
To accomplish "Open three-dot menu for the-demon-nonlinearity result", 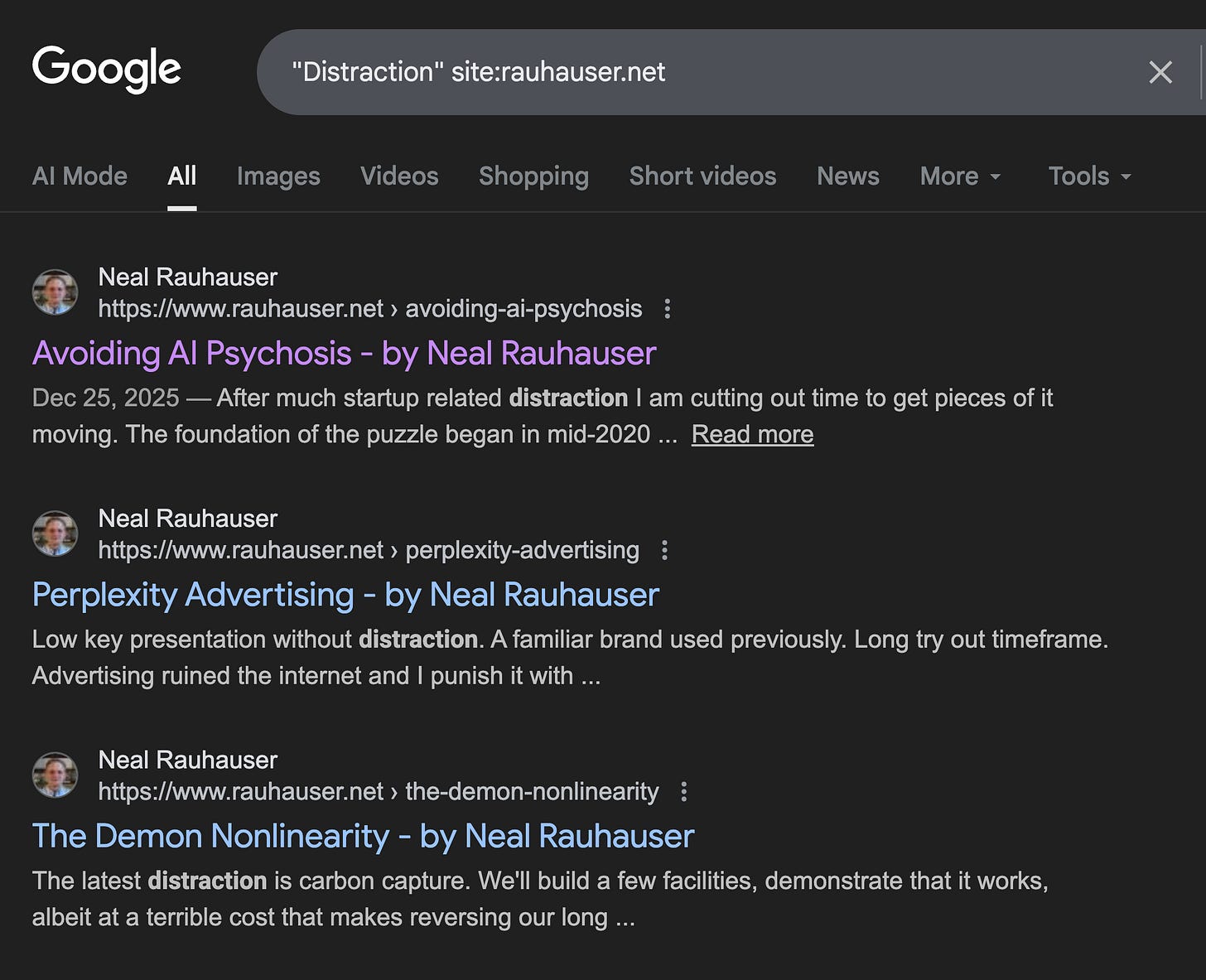I will pos(683,792).
